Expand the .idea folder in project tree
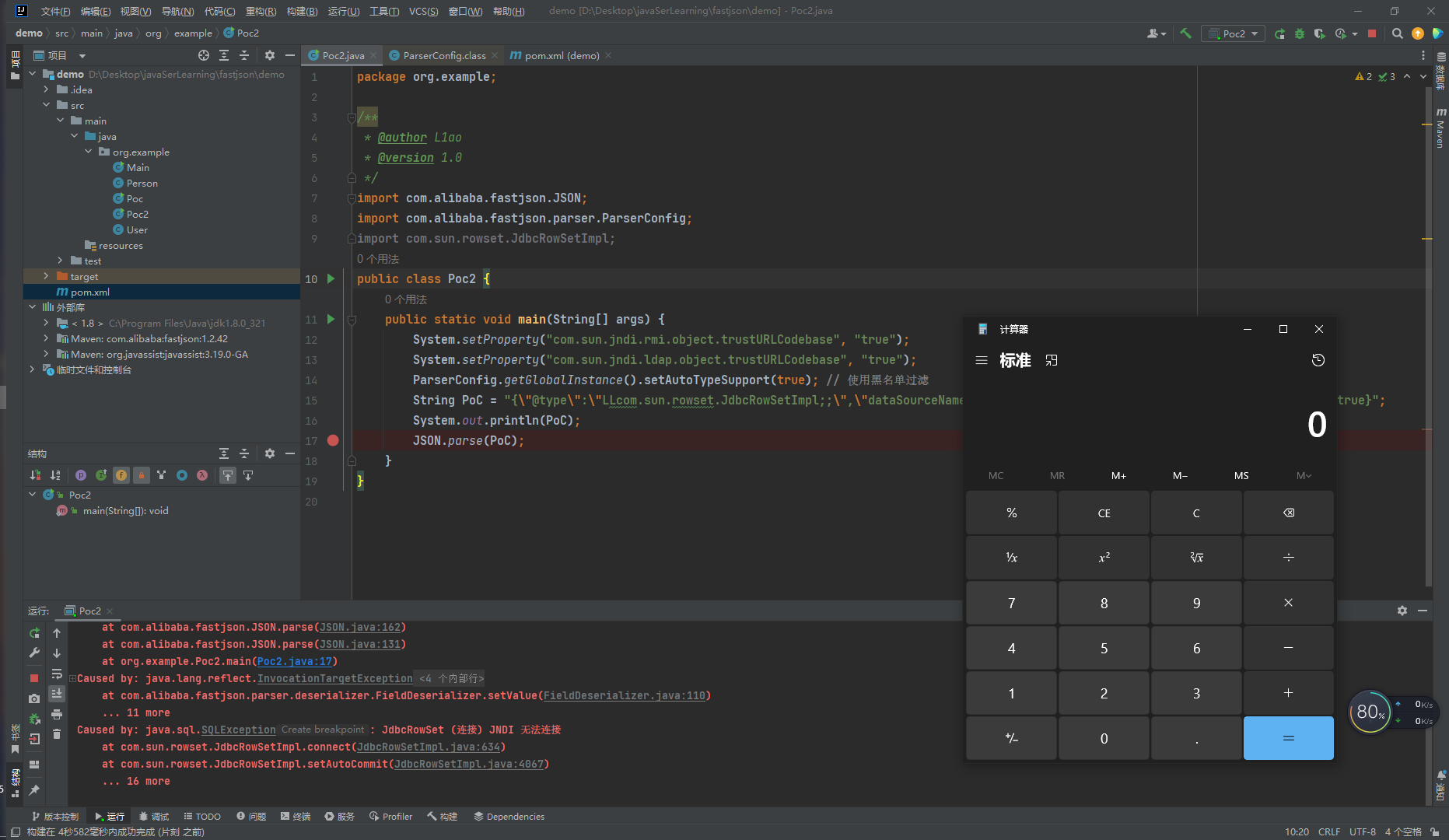 click(x=46, y=89)
